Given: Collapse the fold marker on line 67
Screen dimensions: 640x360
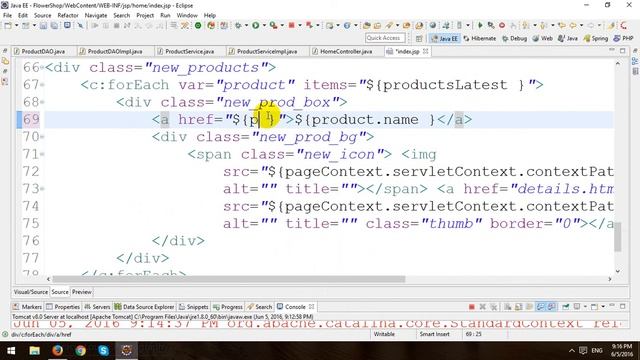Looking at the screenshot, I should click(42, 85).
